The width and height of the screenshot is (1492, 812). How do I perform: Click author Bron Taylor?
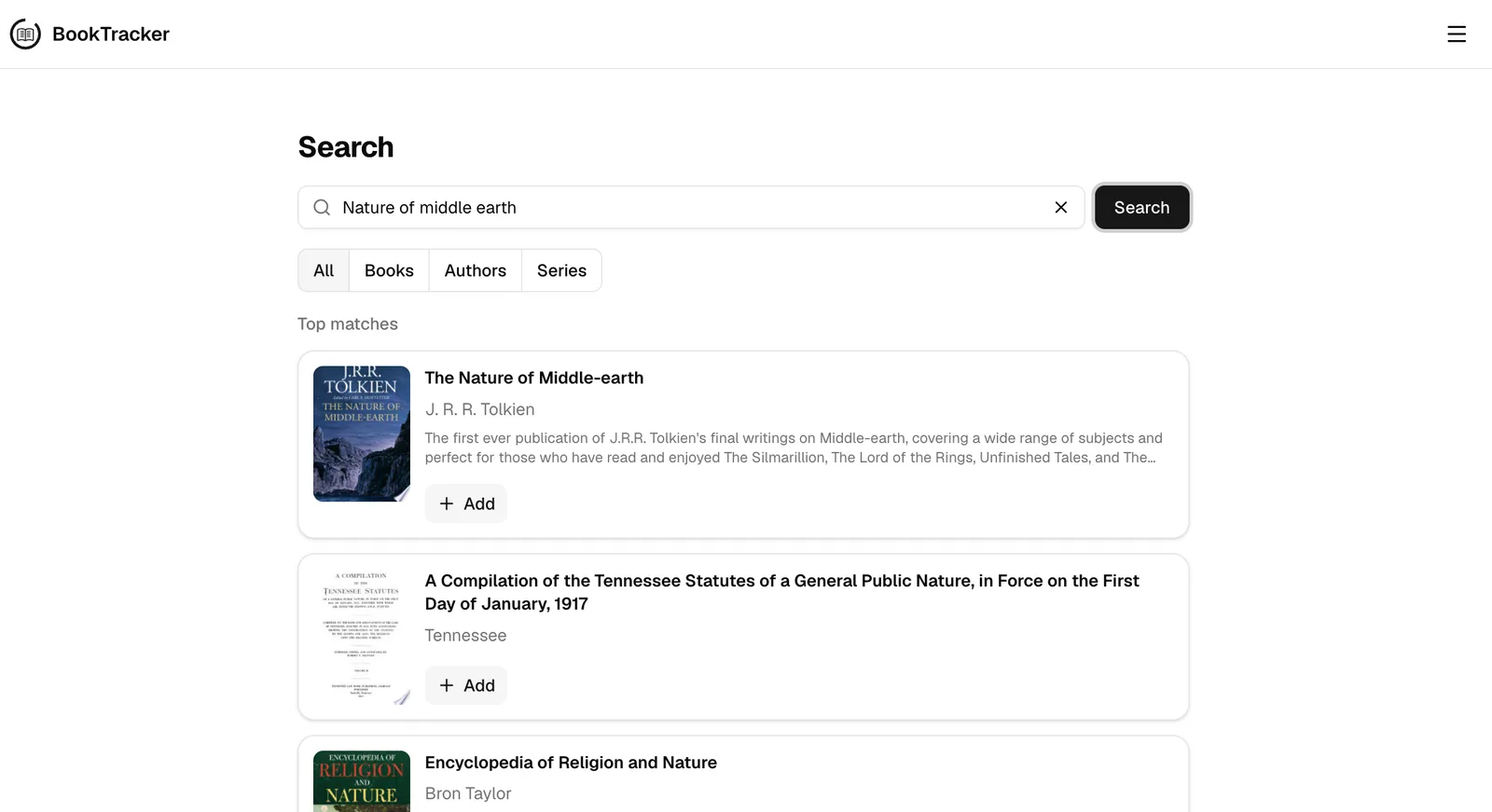[468, 793]
